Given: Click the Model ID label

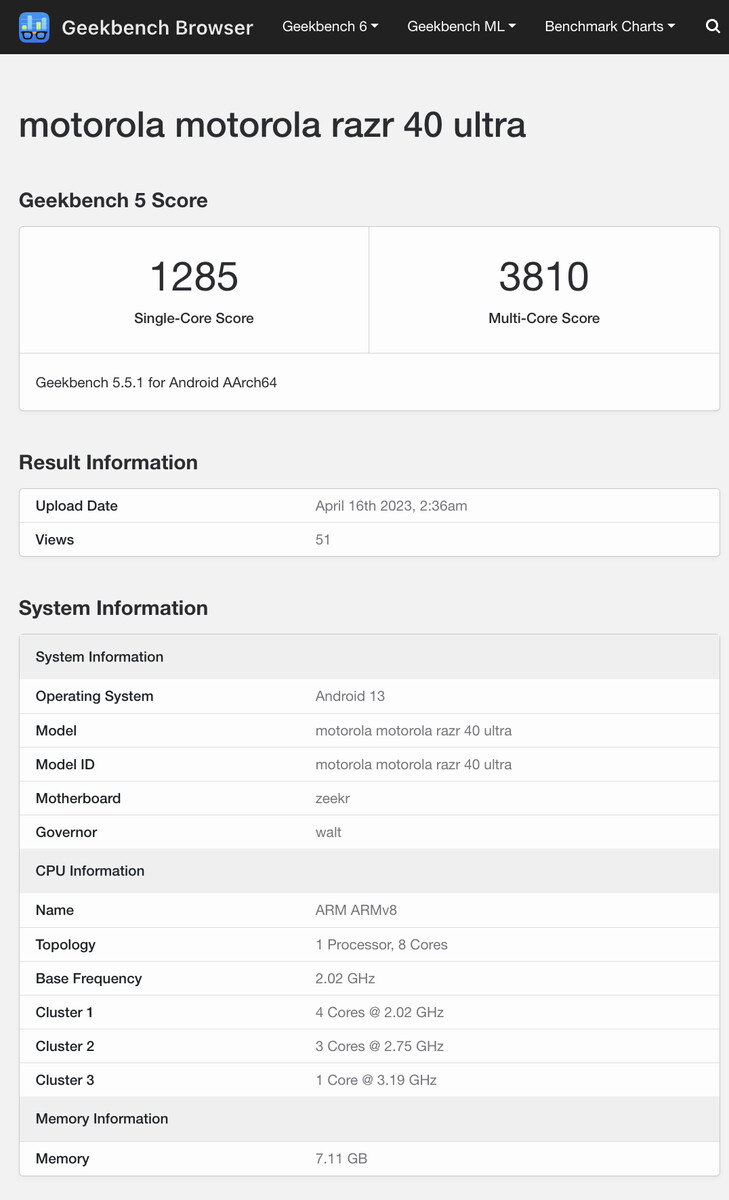Looking at the screenshot, I should click(x=65, y=764).
